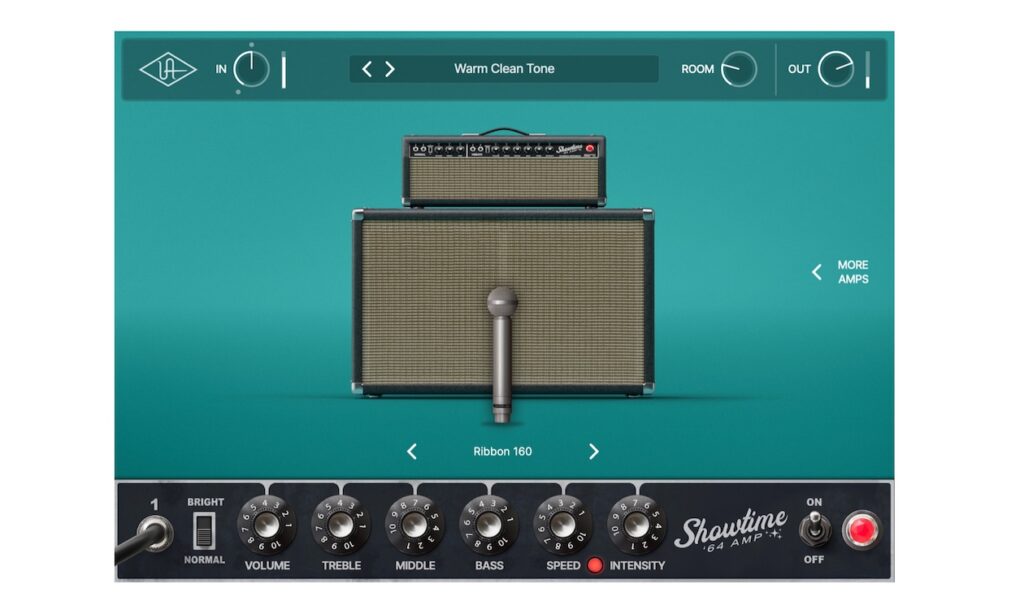Click the Universal Audio logo icon
The width and height of the screenshot is (1024, 614).
pos(168,69)
